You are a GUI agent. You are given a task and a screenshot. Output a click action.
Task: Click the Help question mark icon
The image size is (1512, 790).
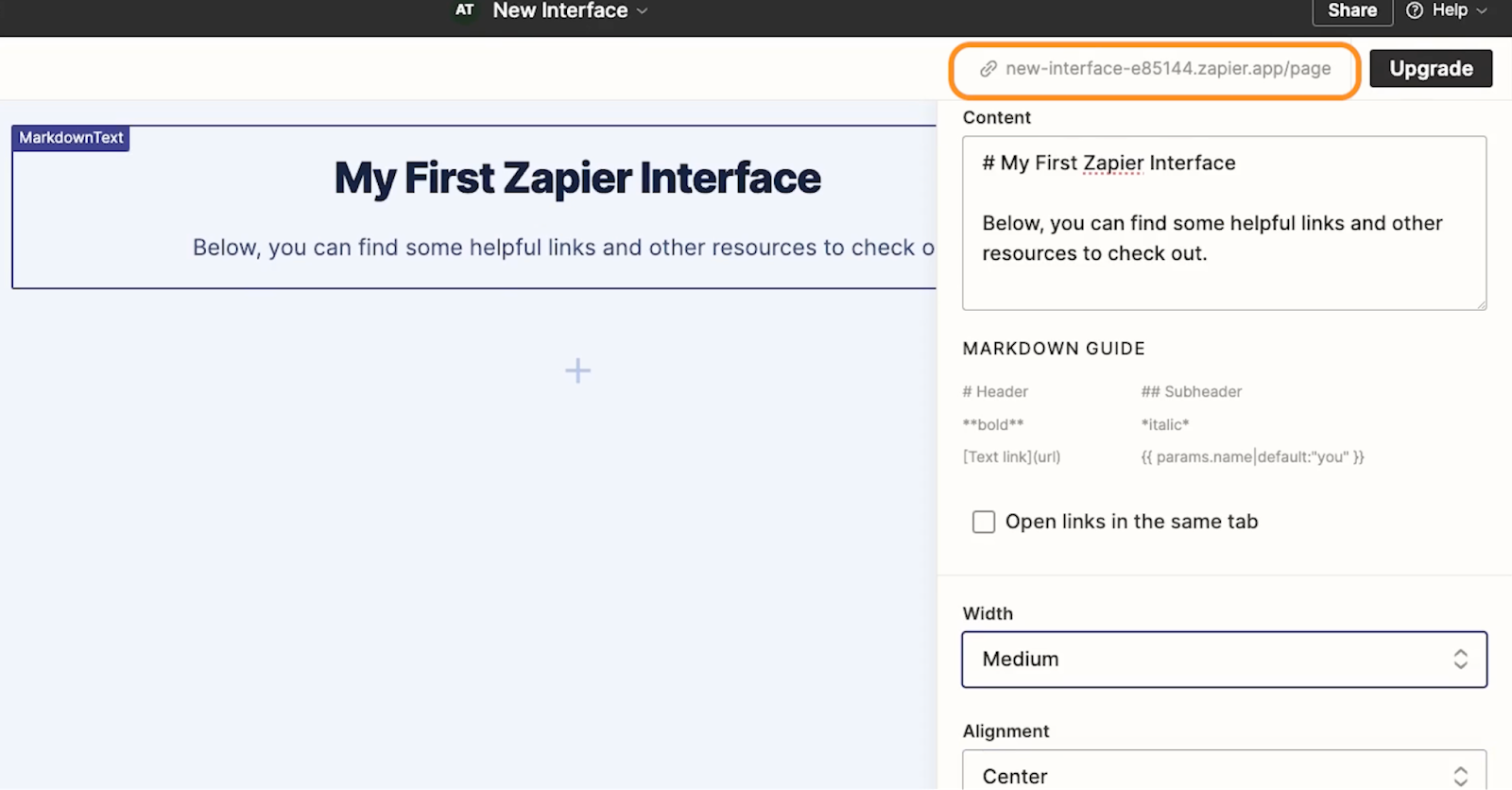coord(1415,10)
